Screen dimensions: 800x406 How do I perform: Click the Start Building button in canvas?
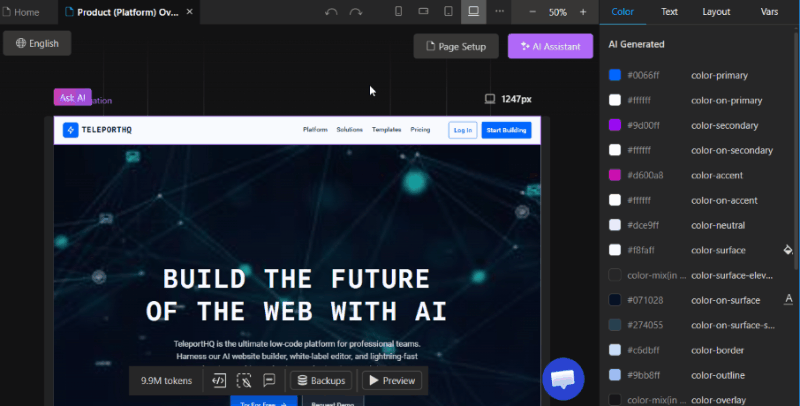click(506, 130)
